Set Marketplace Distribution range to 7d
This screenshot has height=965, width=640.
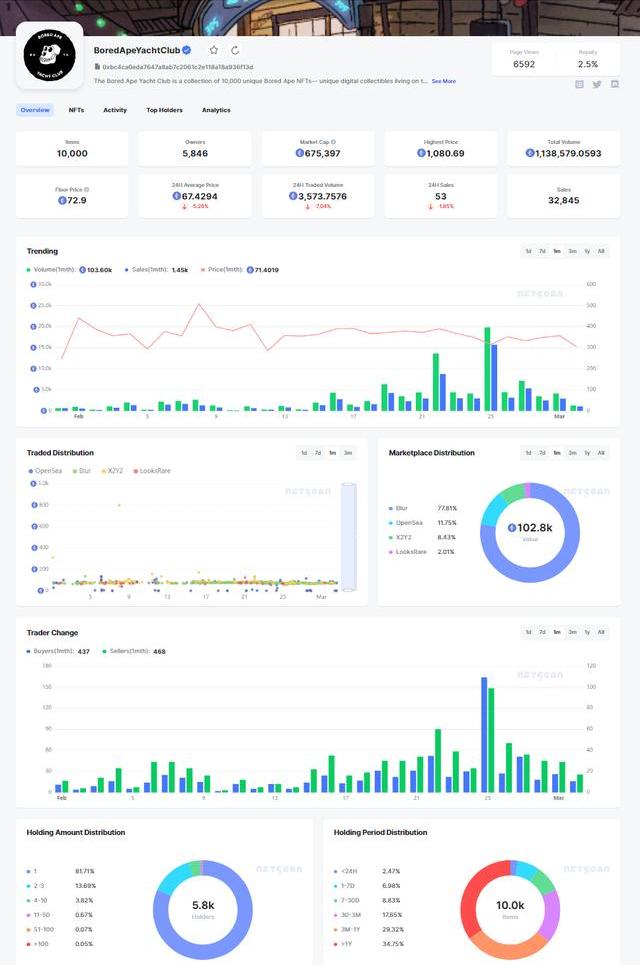542,453
